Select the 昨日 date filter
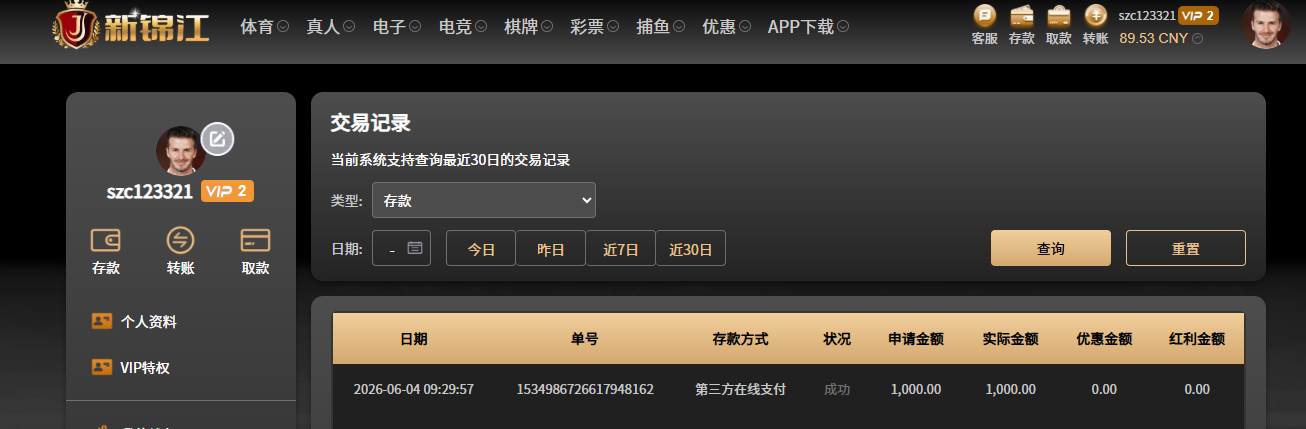This screenshot has height=429, width=1306. [x=551, y=248]
